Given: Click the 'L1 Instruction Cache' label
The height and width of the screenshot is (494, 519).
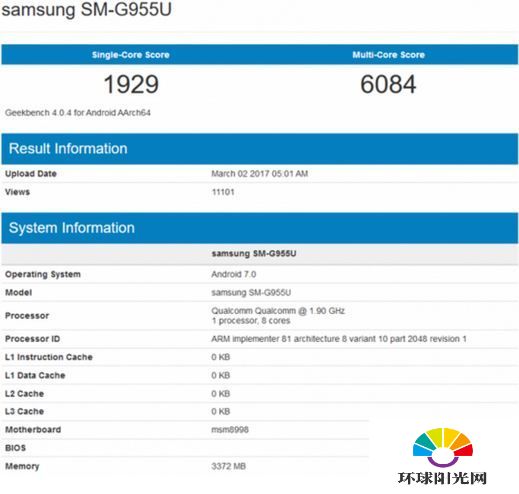Looking at the screenshot, I should coord(49,357).
